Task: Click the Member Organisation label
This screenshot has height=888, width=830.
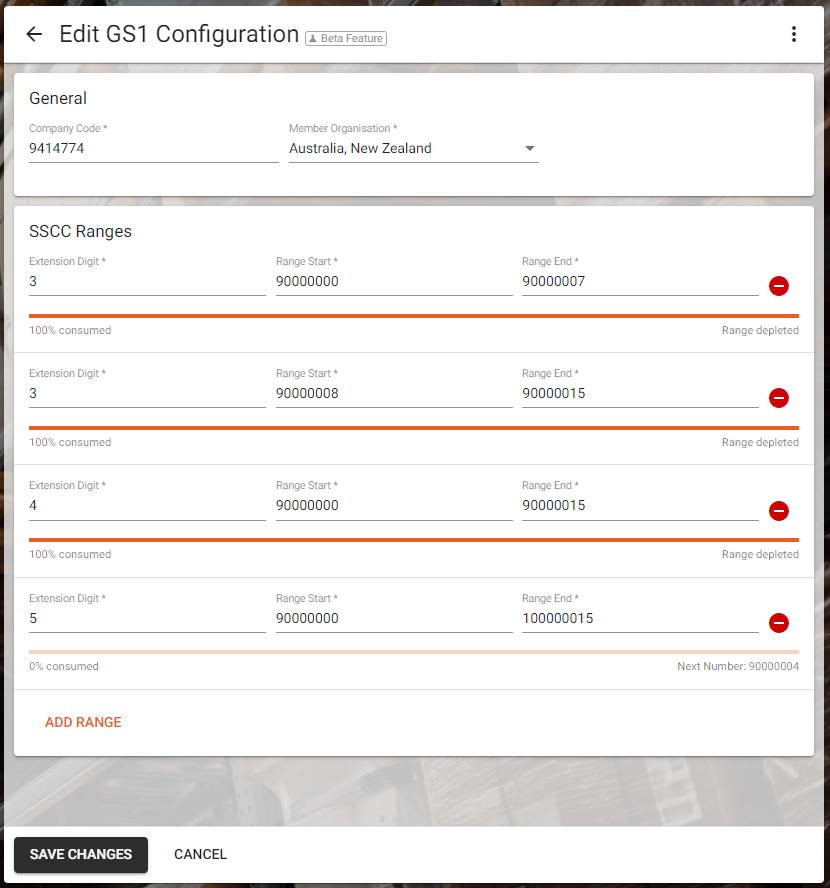Action: 343,129
